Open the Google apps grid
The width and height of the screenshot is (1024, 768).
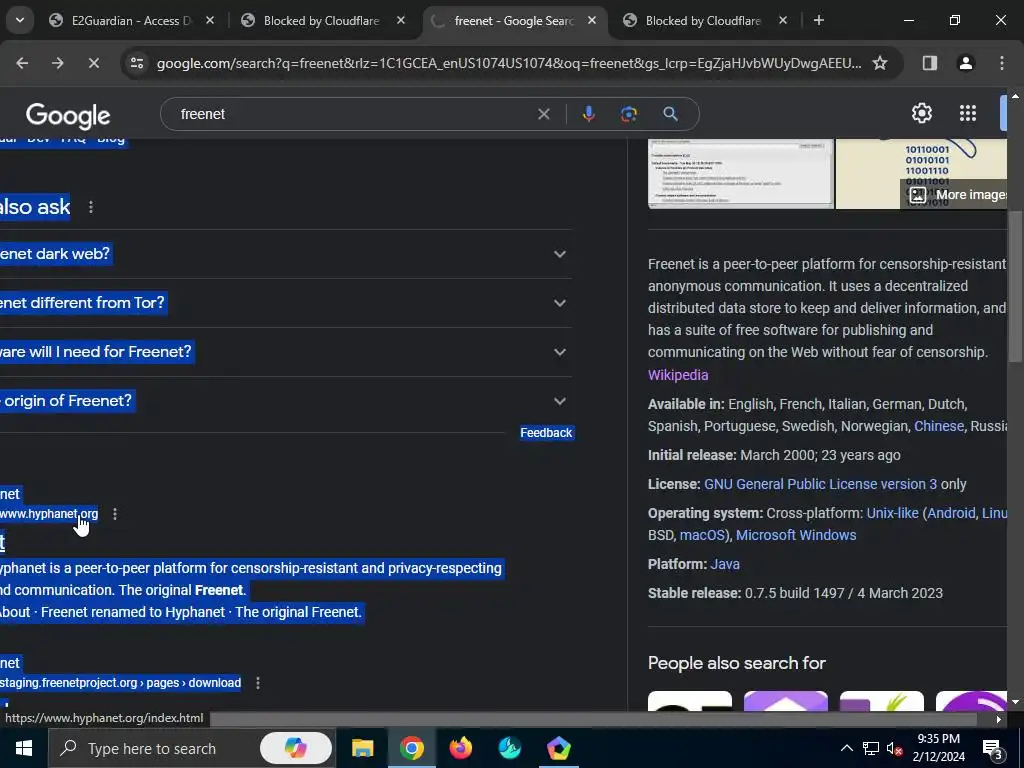point(968,113)
